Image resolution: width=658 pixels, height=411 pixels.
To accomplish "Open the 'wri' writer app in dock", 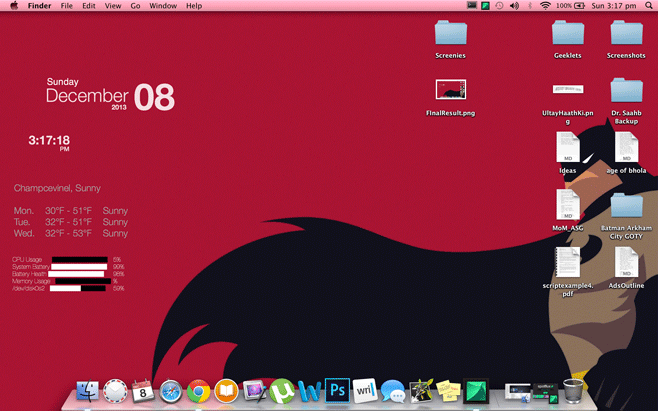I will click(365, 391).
